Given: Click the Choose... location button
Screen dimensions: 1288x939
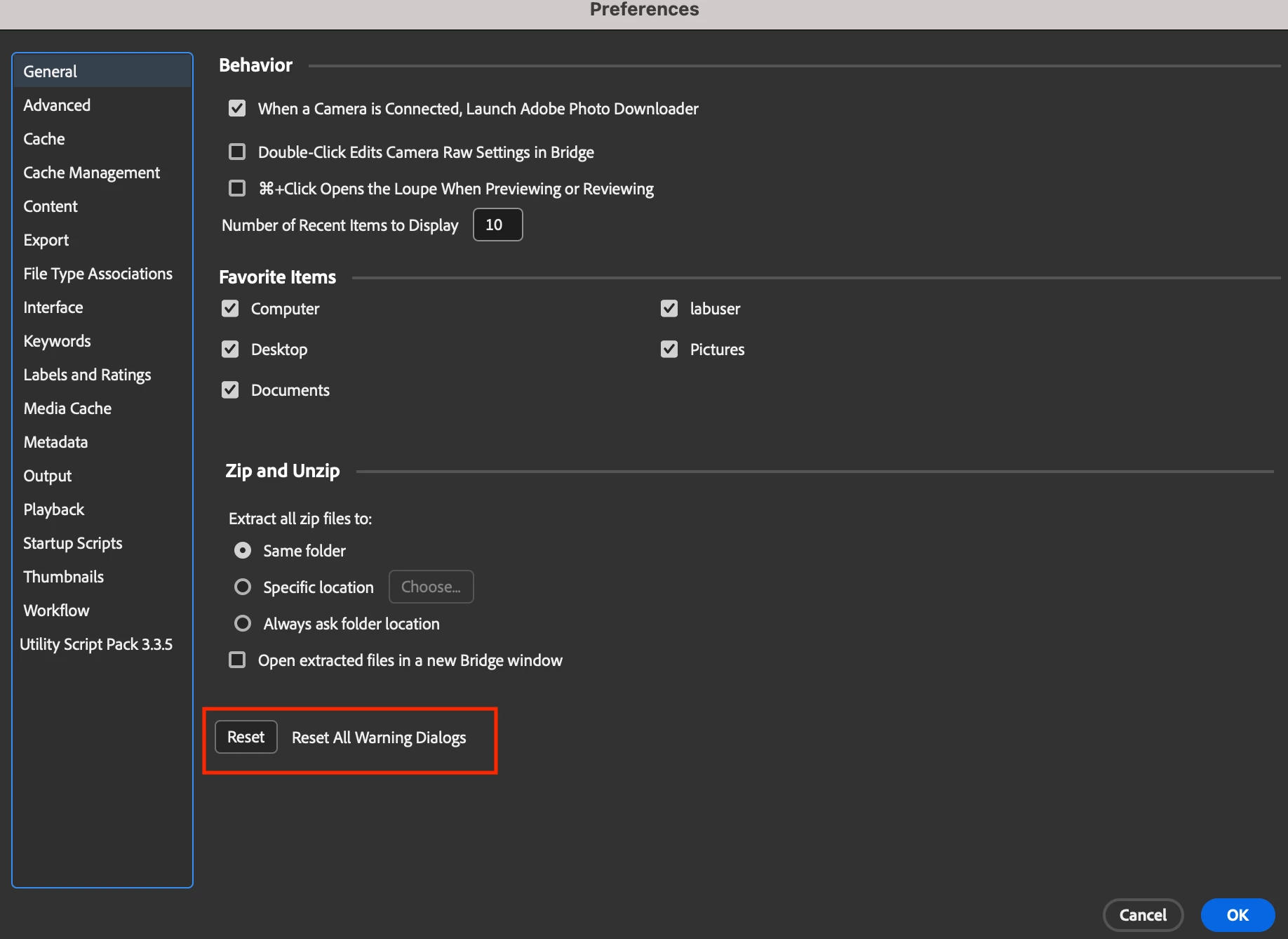Looking at the screenshot, I should (431, 587).
